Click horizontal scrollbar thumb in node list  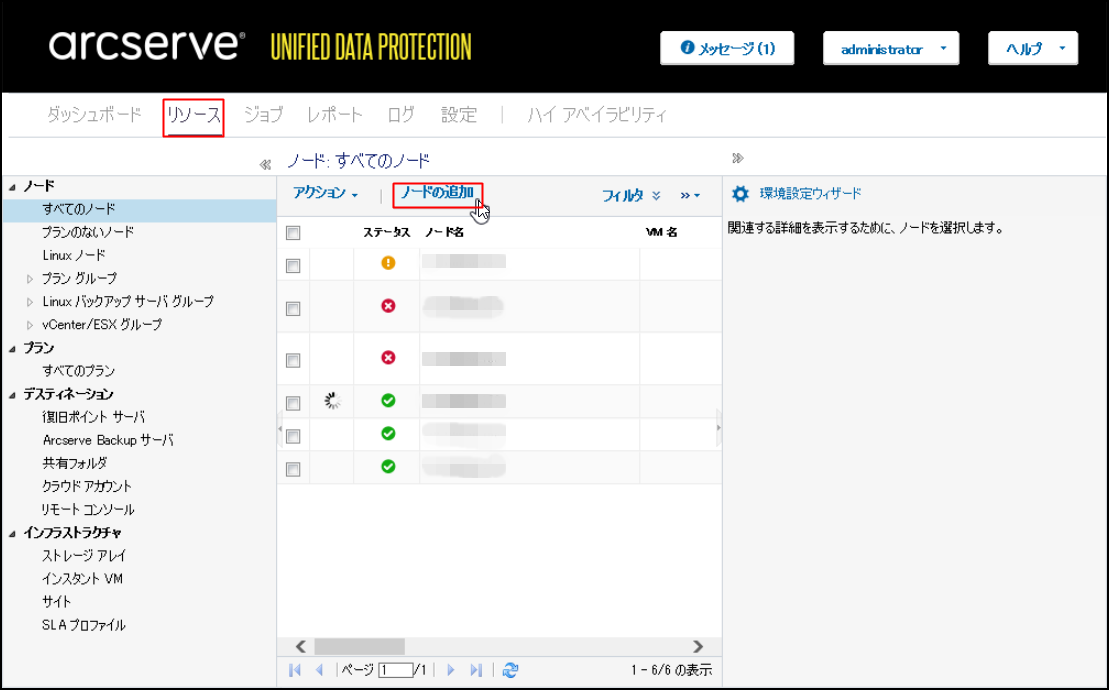pos(359,646)
